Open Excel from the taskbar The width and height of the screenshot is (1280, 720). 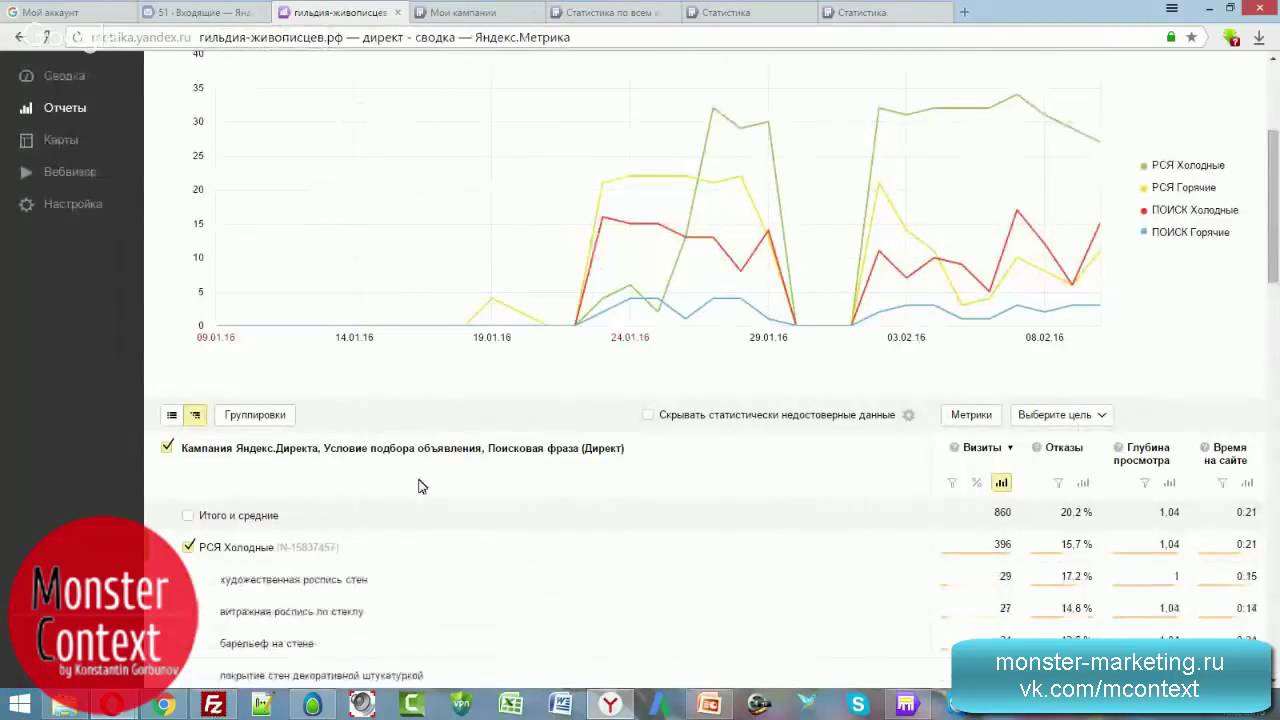click(511, 704)
